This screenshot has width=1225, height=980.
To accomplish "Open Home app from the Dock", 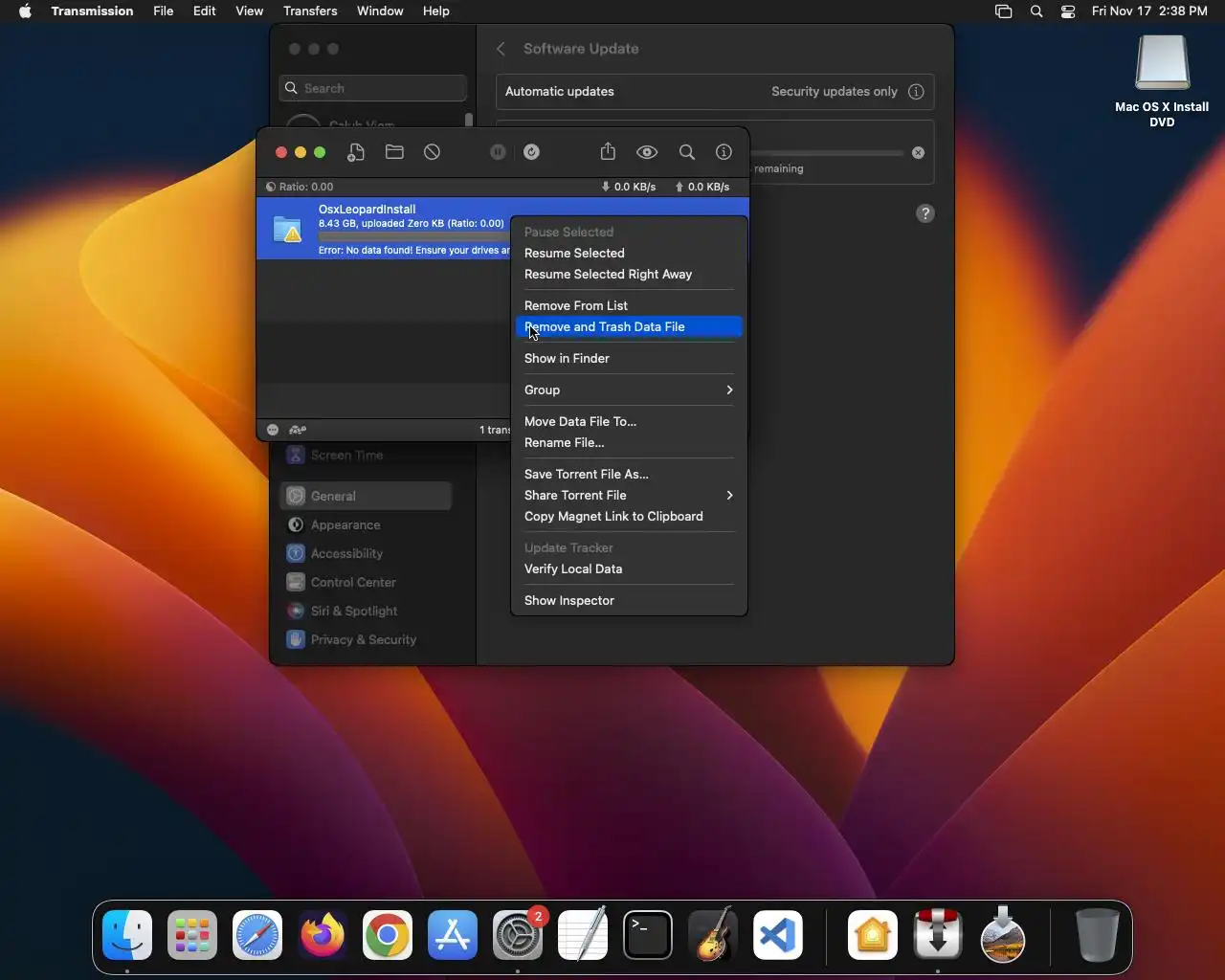I will pyautogui.click(x=873, y=935).
